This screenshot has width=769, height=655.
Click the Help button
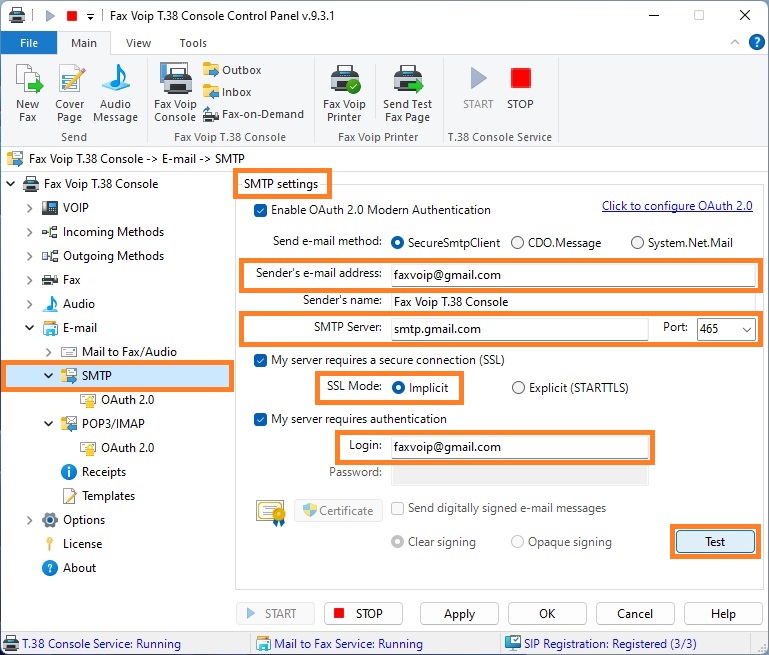click(723, 614)
